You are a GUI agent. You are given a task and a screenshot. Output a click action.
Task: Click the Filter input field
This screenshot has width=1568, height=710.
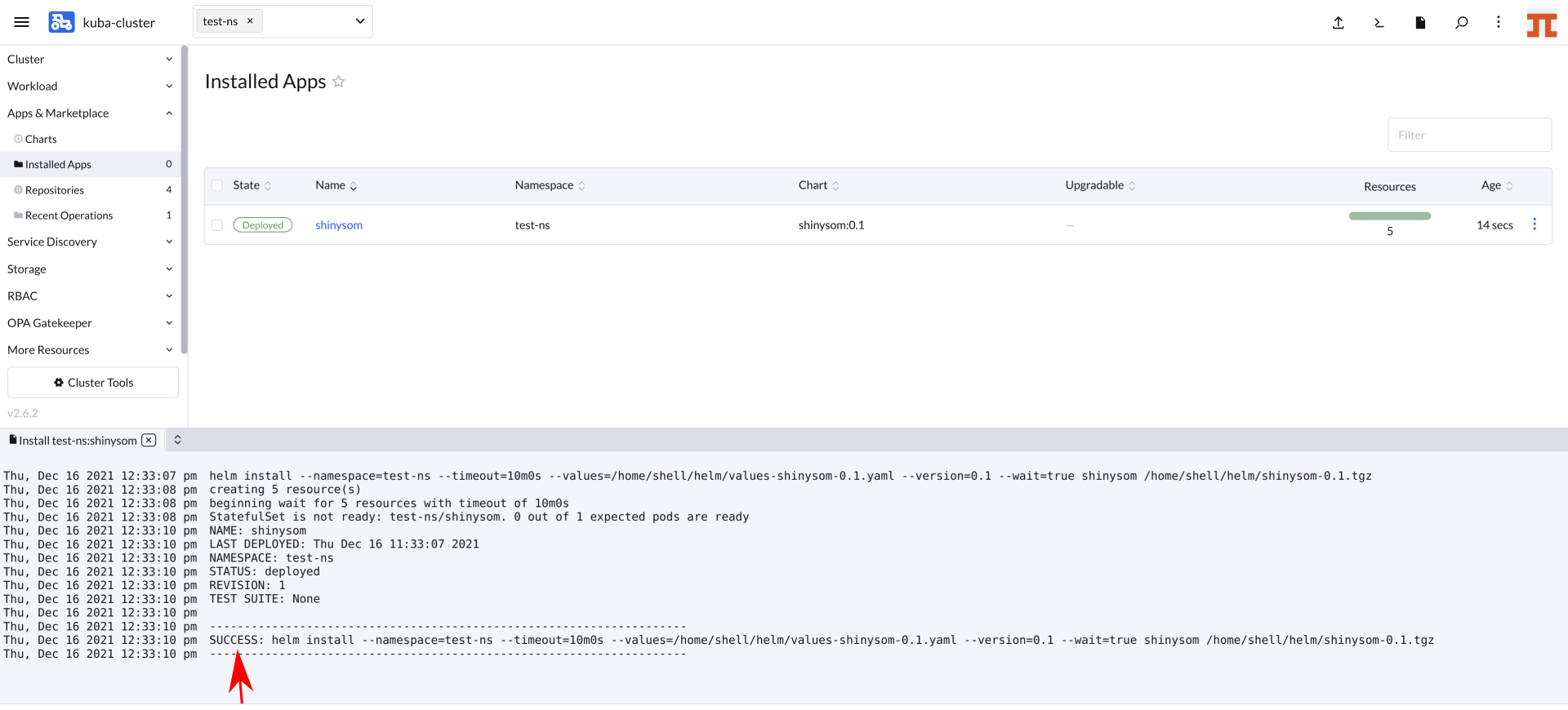[1468, 135]
